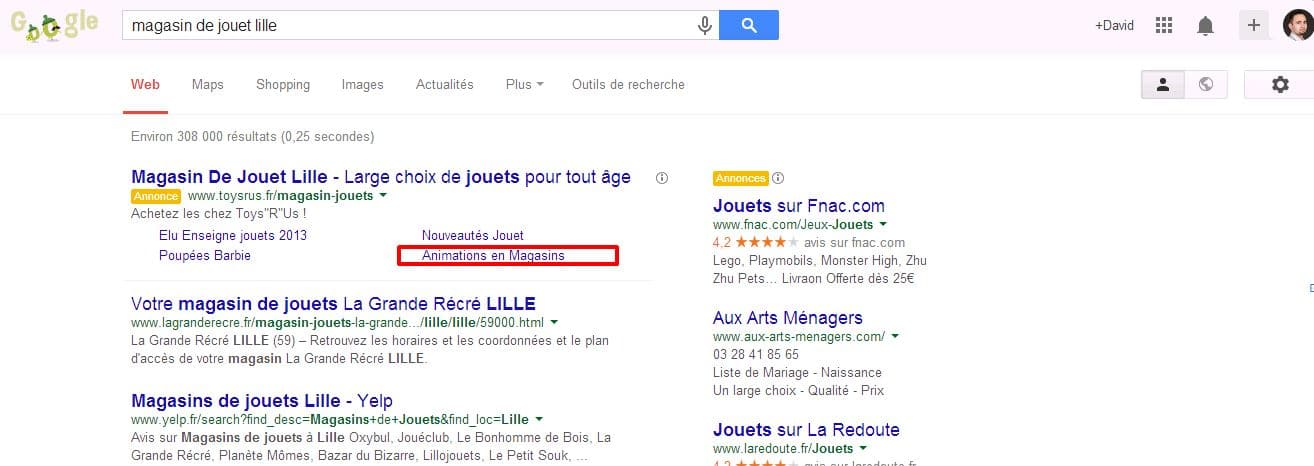1314x466 pixels.
Task: Open La Grande Récré LILLE result
Action: 333,303
